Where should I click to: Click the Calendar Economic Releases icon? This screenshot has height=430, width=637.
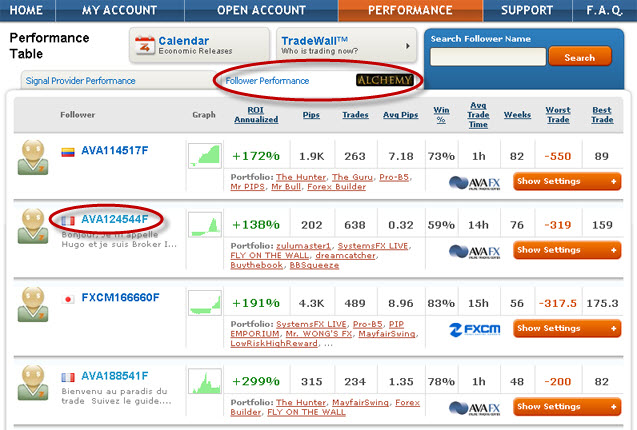pyautogui.click(x=145, y=45)
